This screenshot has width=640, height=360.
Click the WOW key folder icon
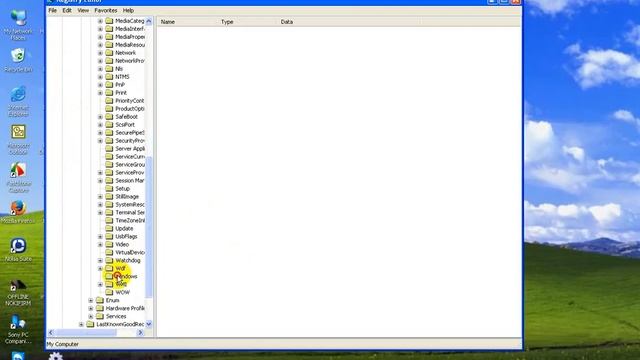click(x=109, y=292)
